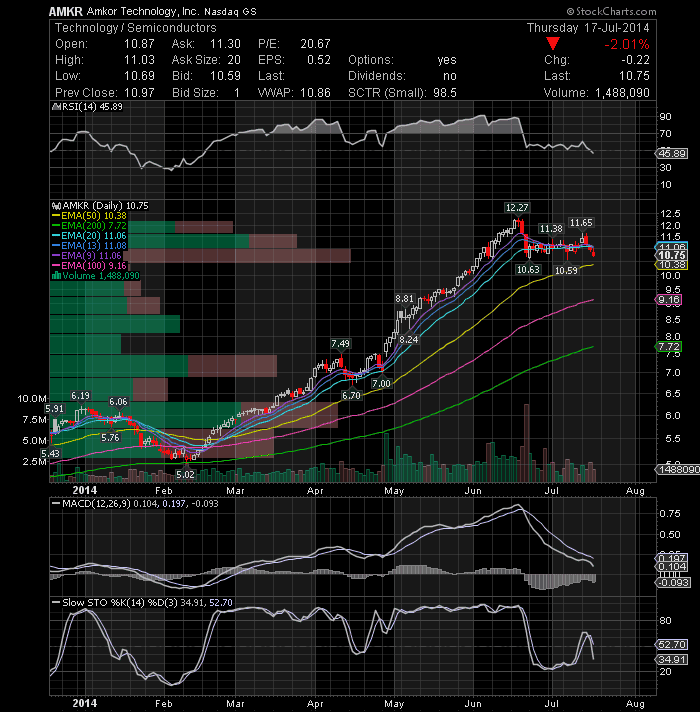The width and height of the screenshot is (700, 712).
Task: Click the 5.91 price label
Action: point(54,409)
